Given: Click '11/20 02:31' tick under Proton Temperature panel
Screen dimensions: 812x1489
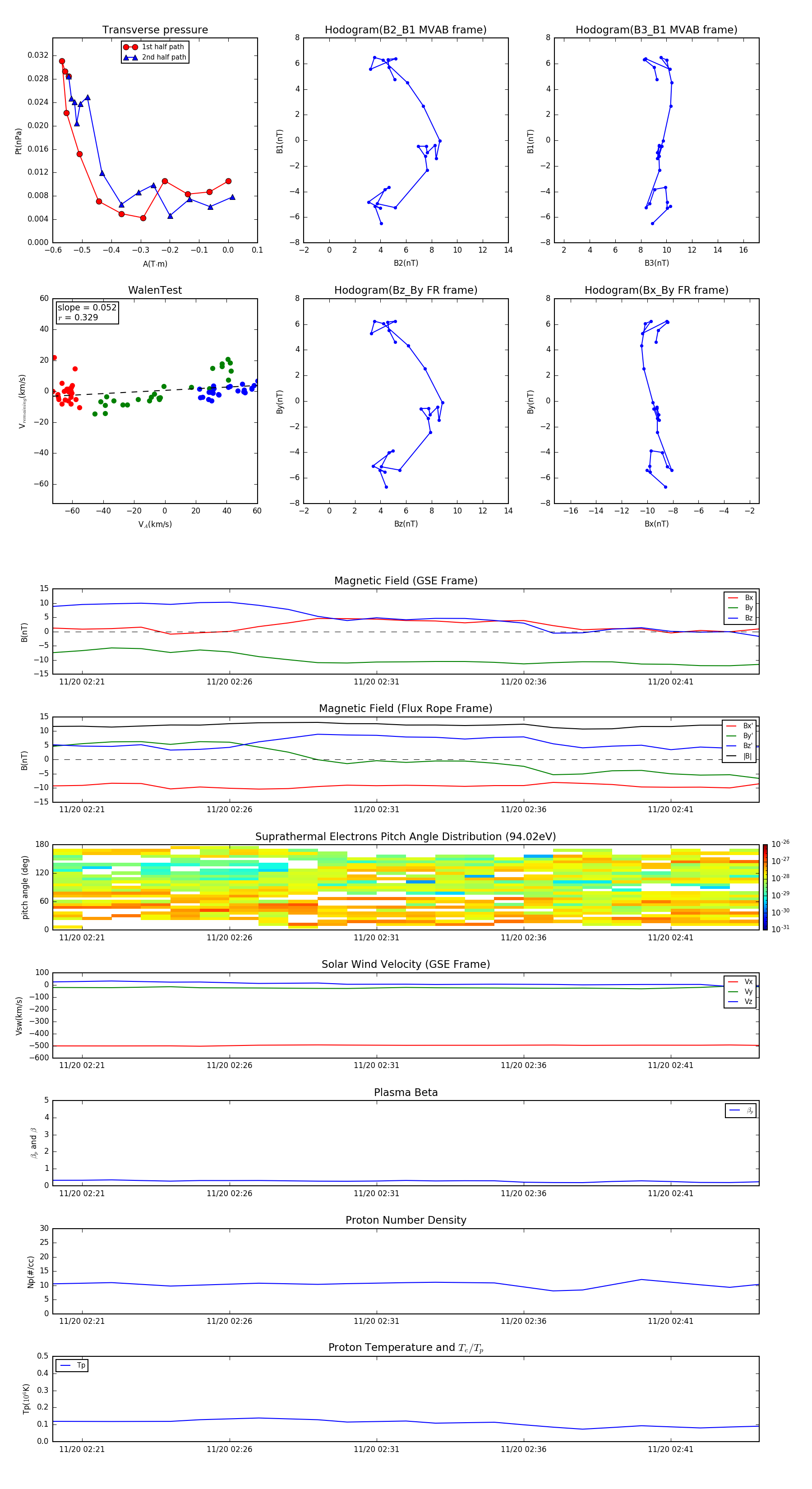Looking at the screenshot, I should [376, 1450].
